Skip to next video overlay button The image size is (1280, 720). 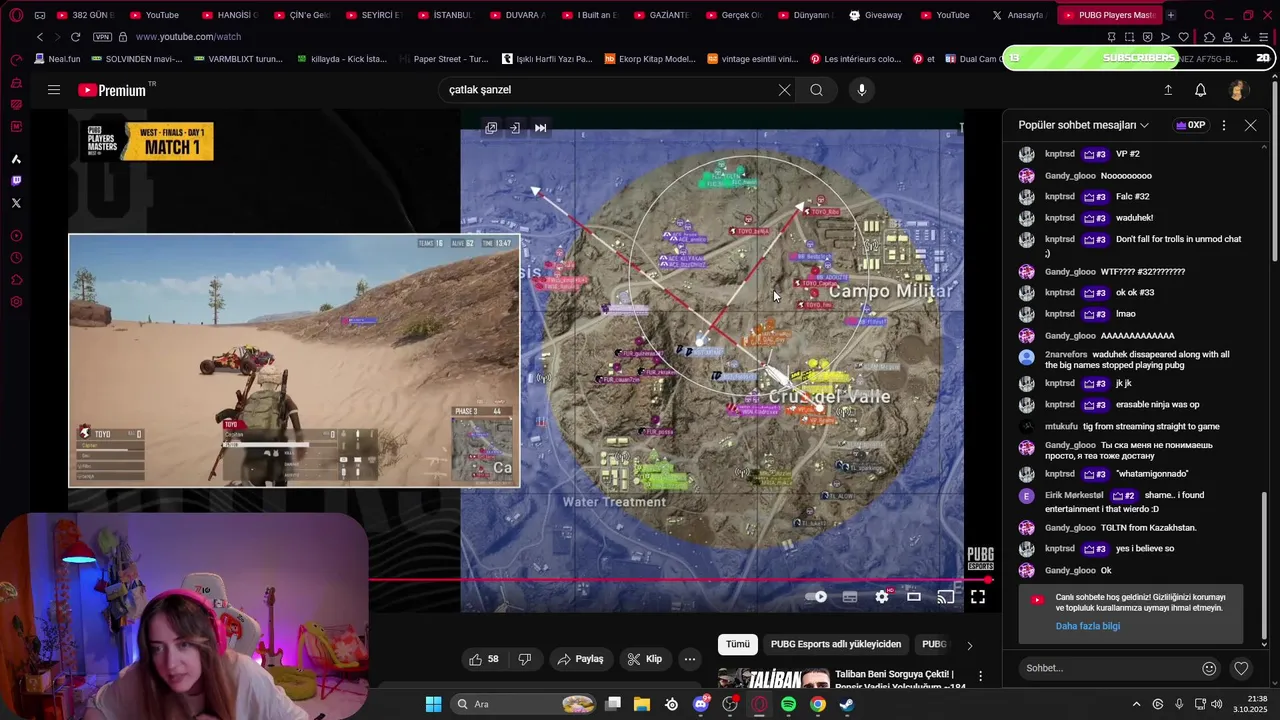(x=541, y=128)
